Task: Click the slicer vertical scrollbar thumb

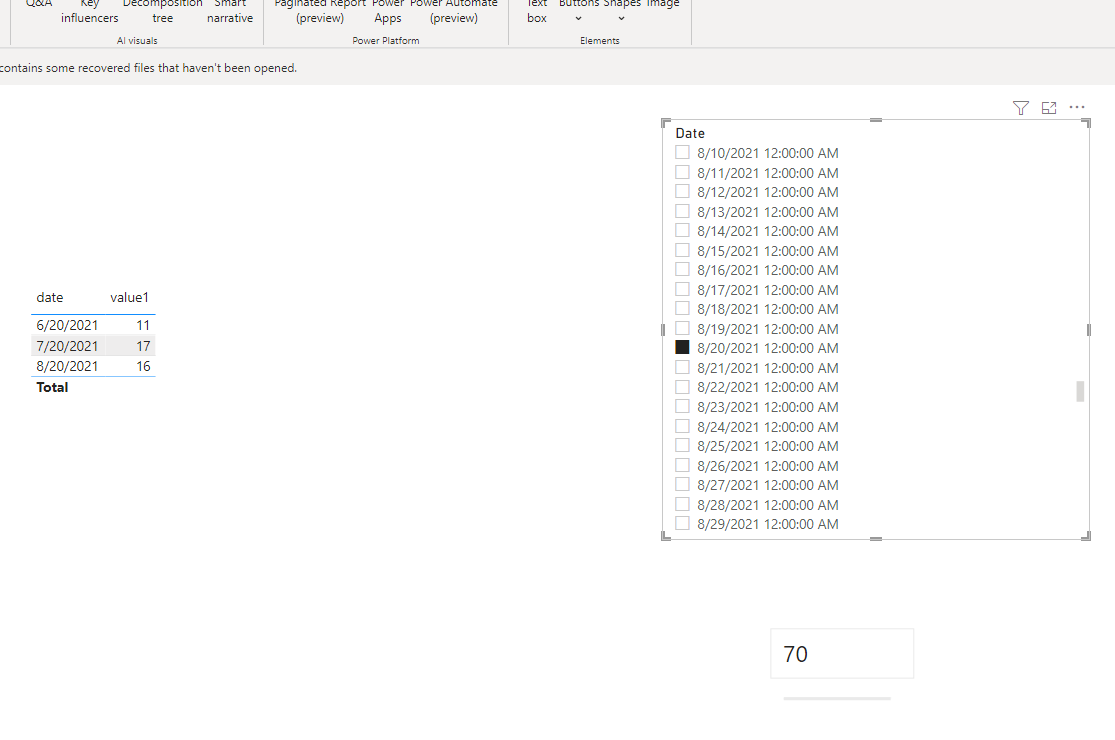Action: [1080, 392]
